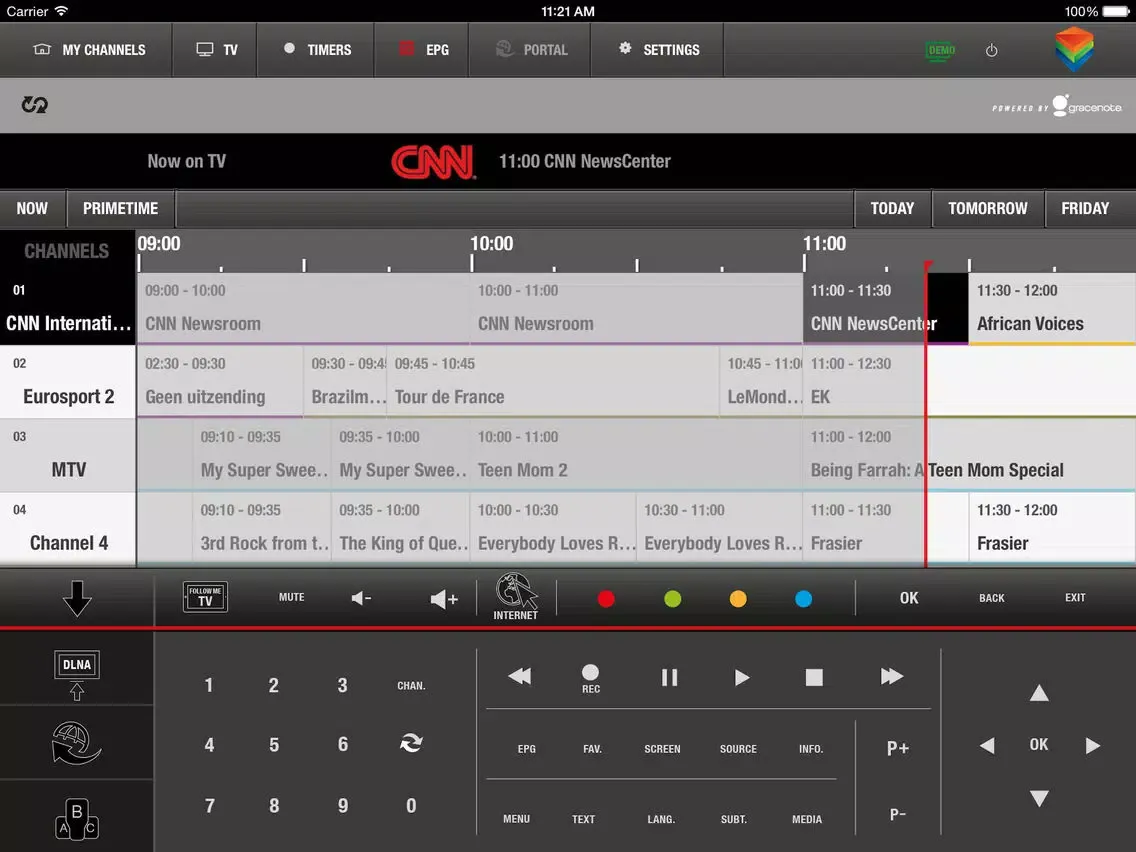Open Frasier 11:30 - 12:00 program
Viewport: 1136px width, 852px height.
[1052, 529]
